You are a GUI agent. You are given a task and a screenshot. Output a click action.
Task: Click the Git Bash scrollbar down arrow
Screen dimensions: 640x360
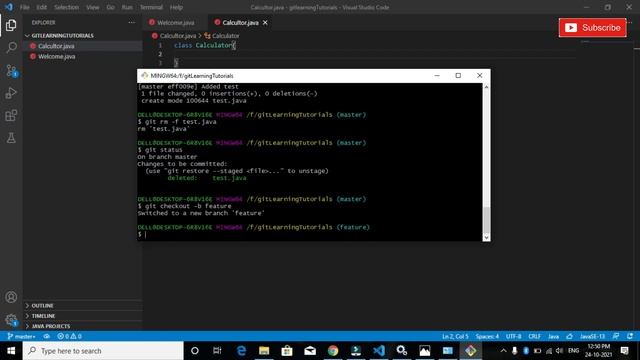486,237
